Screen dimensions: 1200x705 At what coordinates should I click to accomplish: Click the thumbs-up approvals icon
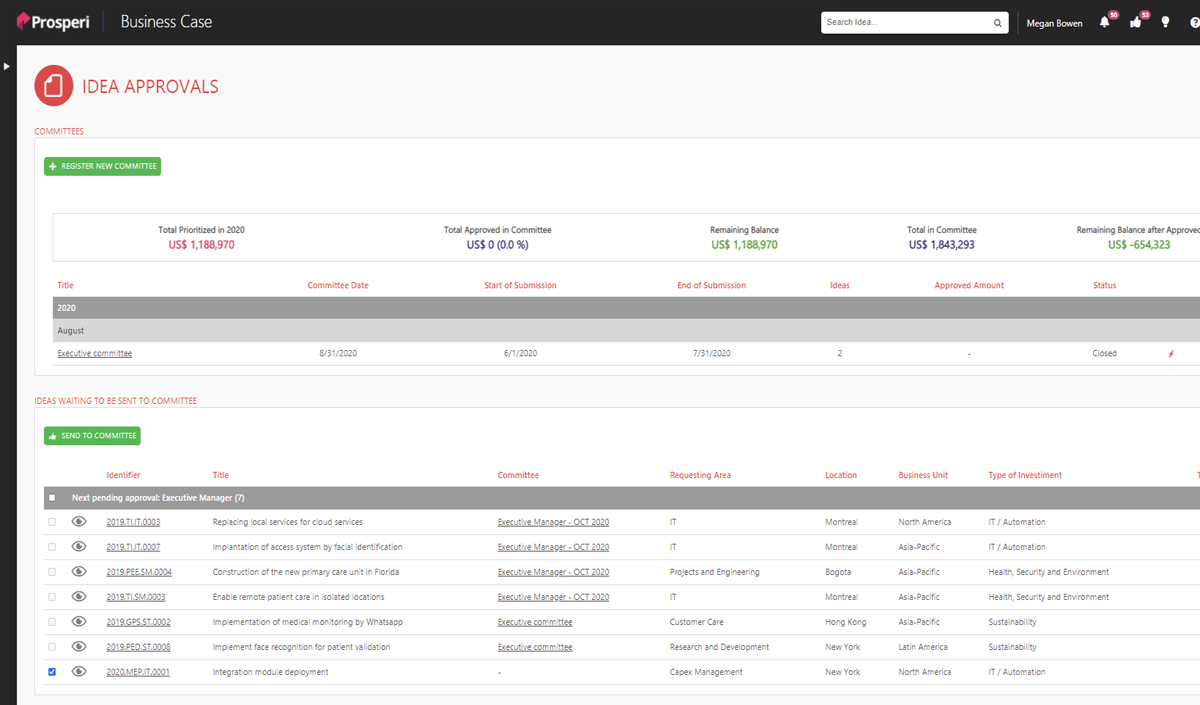tap(1136, 23)
